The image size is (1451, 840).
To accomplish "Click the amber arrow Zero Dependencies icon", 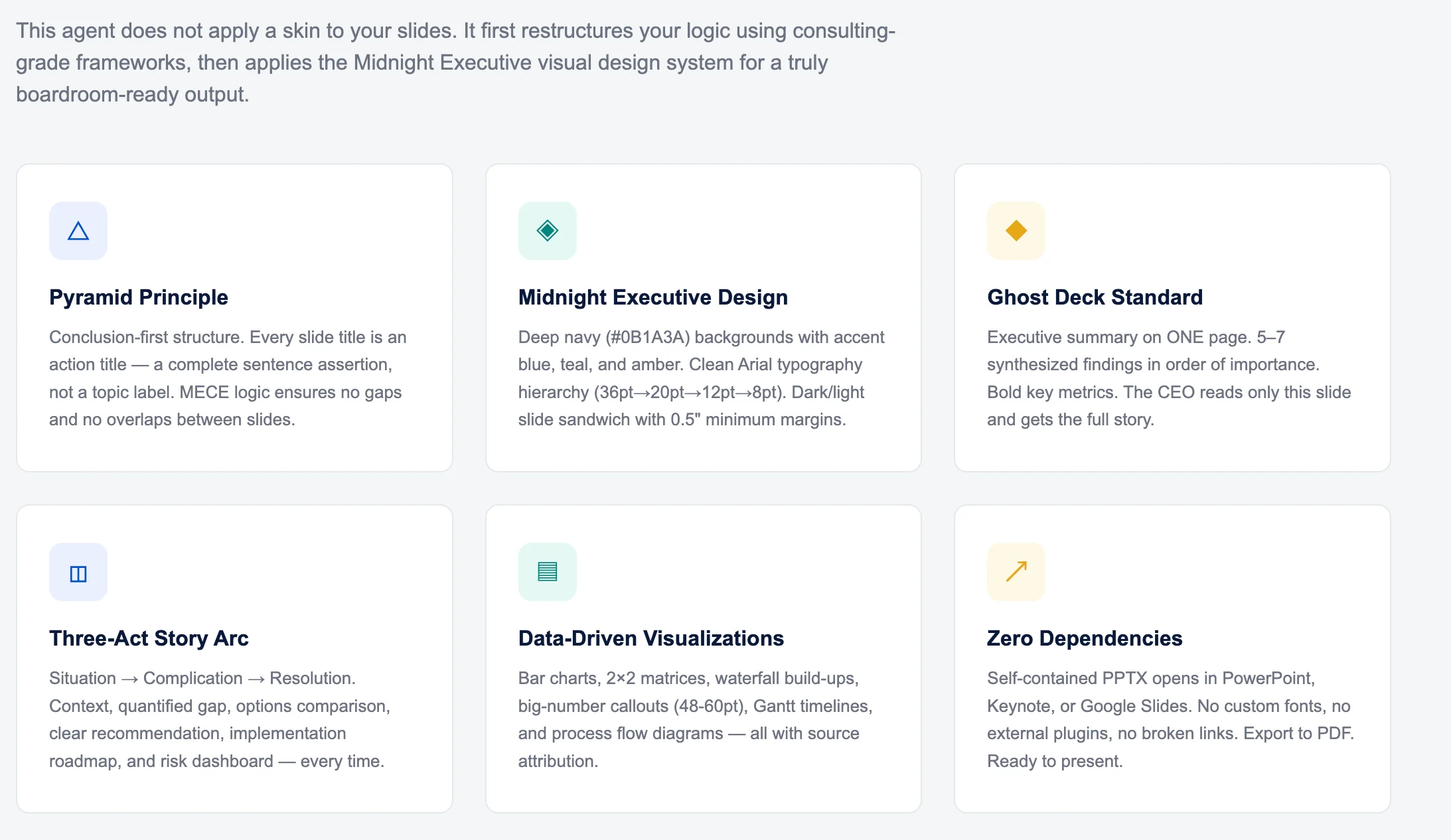I will pos(1016,572).
